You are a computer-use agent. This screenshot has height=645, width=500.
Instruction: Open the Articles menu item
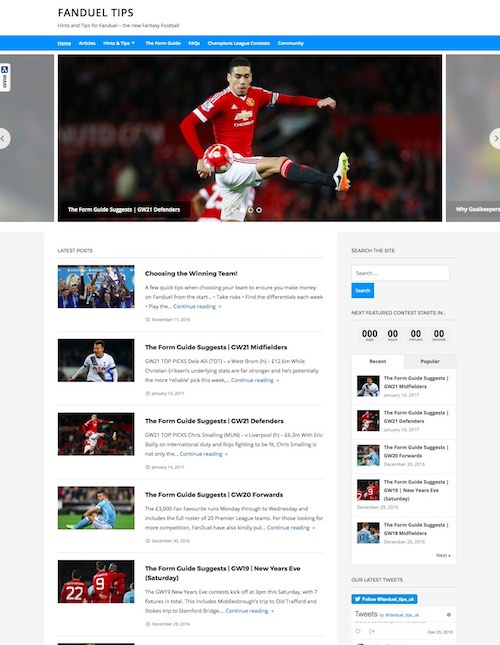tap(87, 43)
